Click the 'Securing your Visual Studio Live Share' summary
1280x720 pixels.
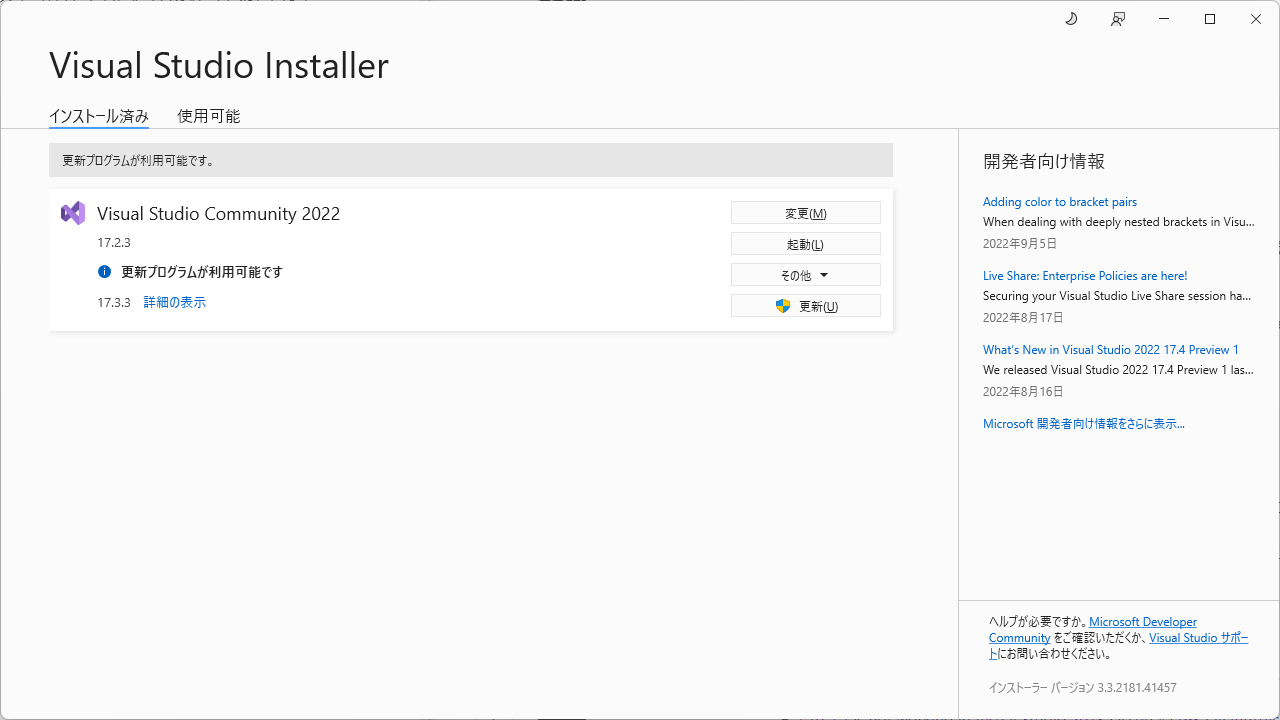pyautogui.click(x=1117, y=296)
